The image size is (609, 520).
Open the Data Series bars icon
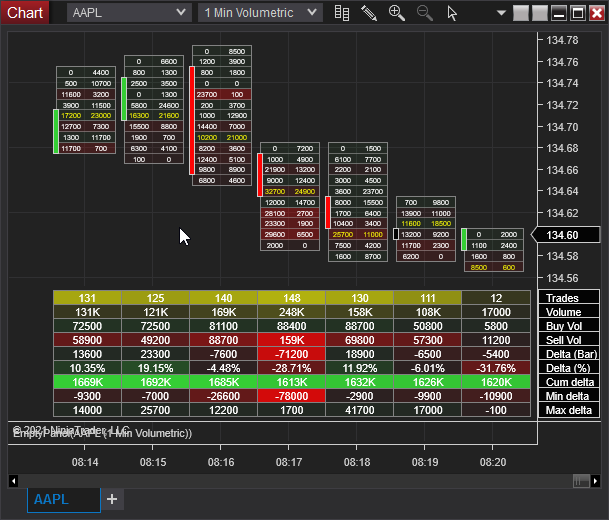point(342,13)
